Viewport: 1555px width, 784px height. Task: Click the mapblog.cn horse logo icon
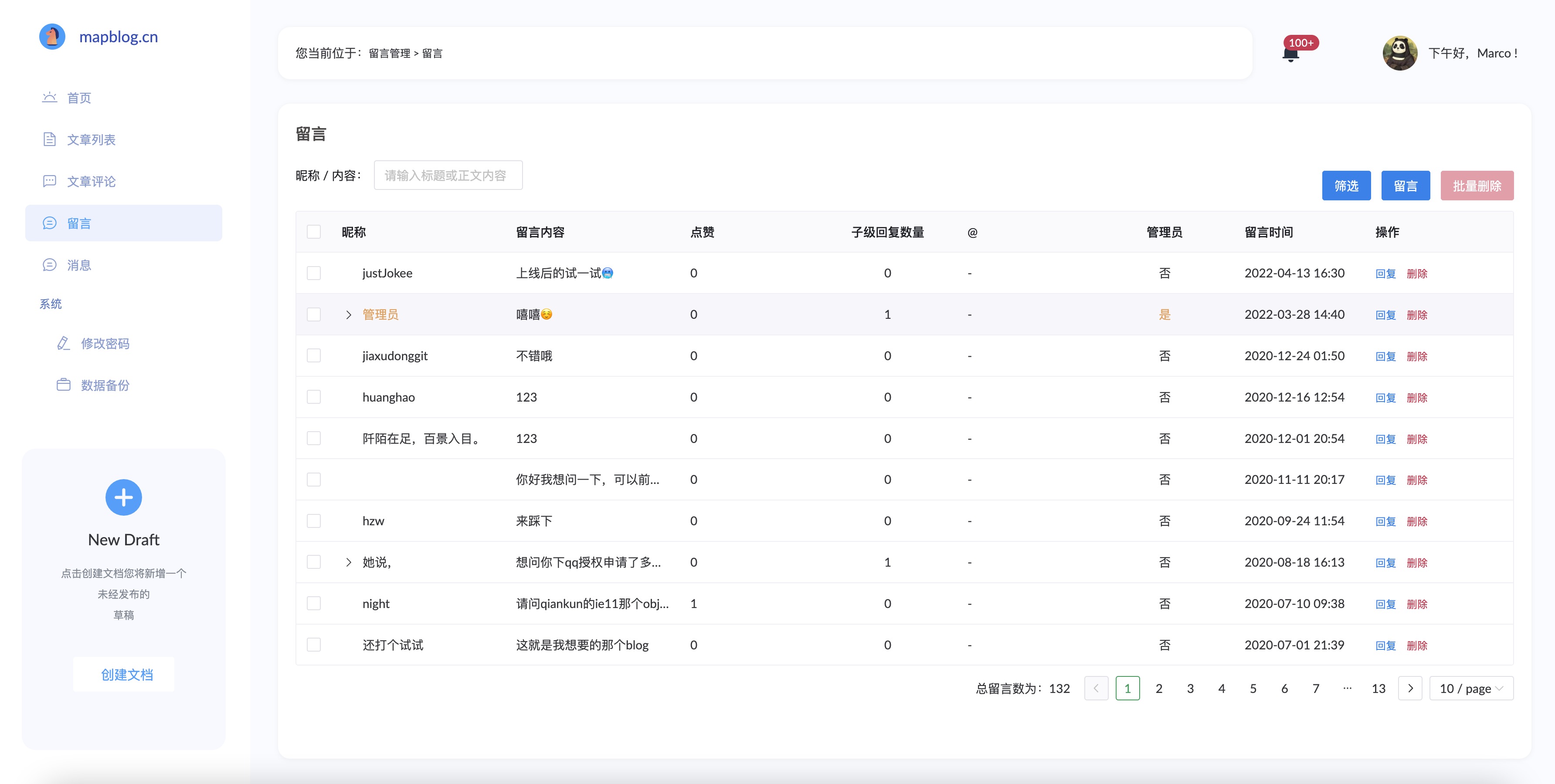(53, 37)
